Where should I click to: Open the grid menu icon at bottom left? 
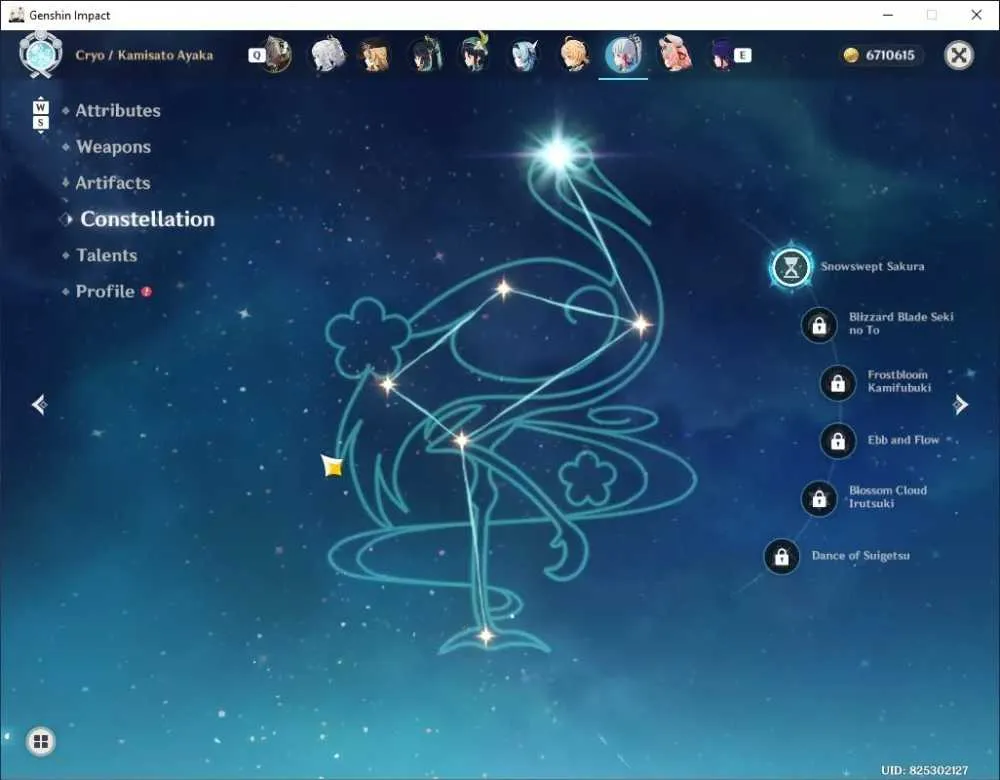[41, 741]
